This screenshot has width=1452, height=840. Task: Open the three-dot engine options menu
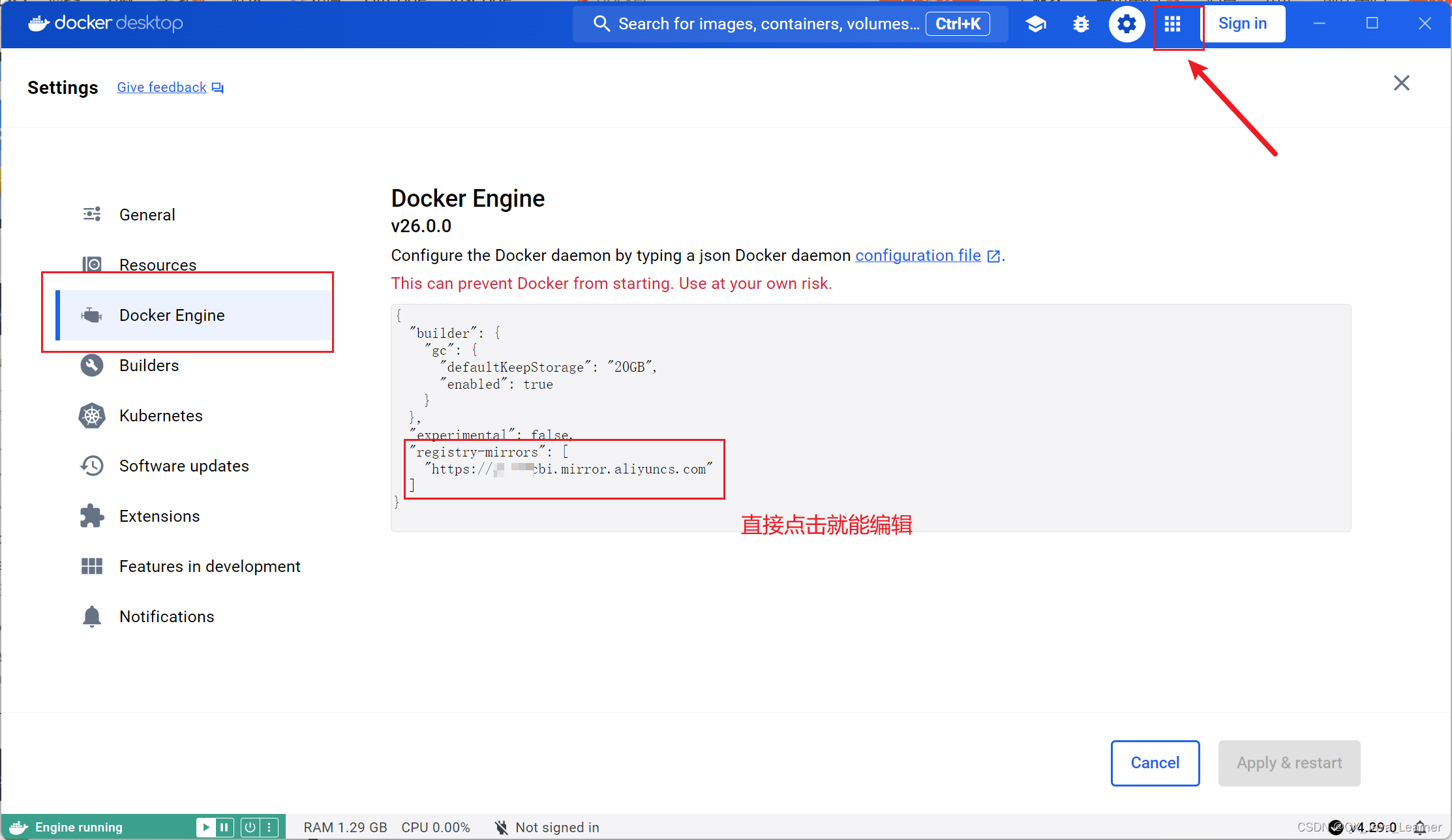coord(270,826)
